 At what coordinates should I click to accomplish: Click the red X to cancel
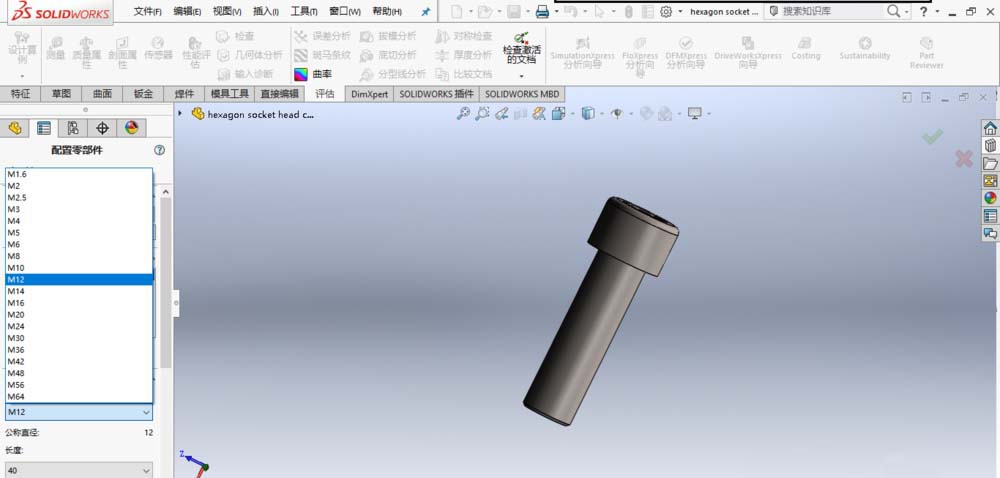pyautogui.click(x=963, y=159)
